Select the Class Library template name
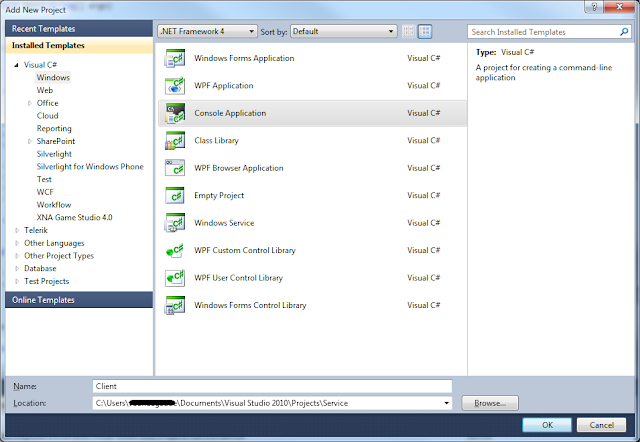The image size is (640, 442). [216, 140]
